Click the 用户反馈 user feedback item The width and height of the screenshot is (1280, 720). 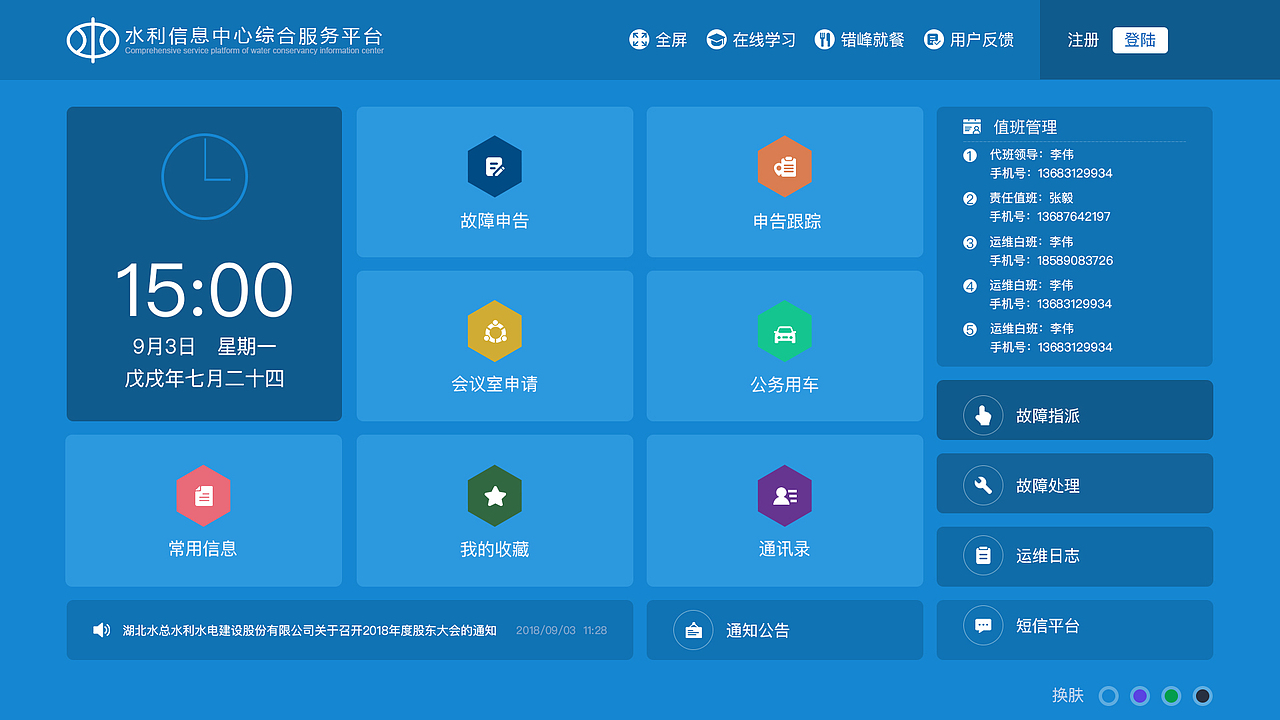point(968,40)
